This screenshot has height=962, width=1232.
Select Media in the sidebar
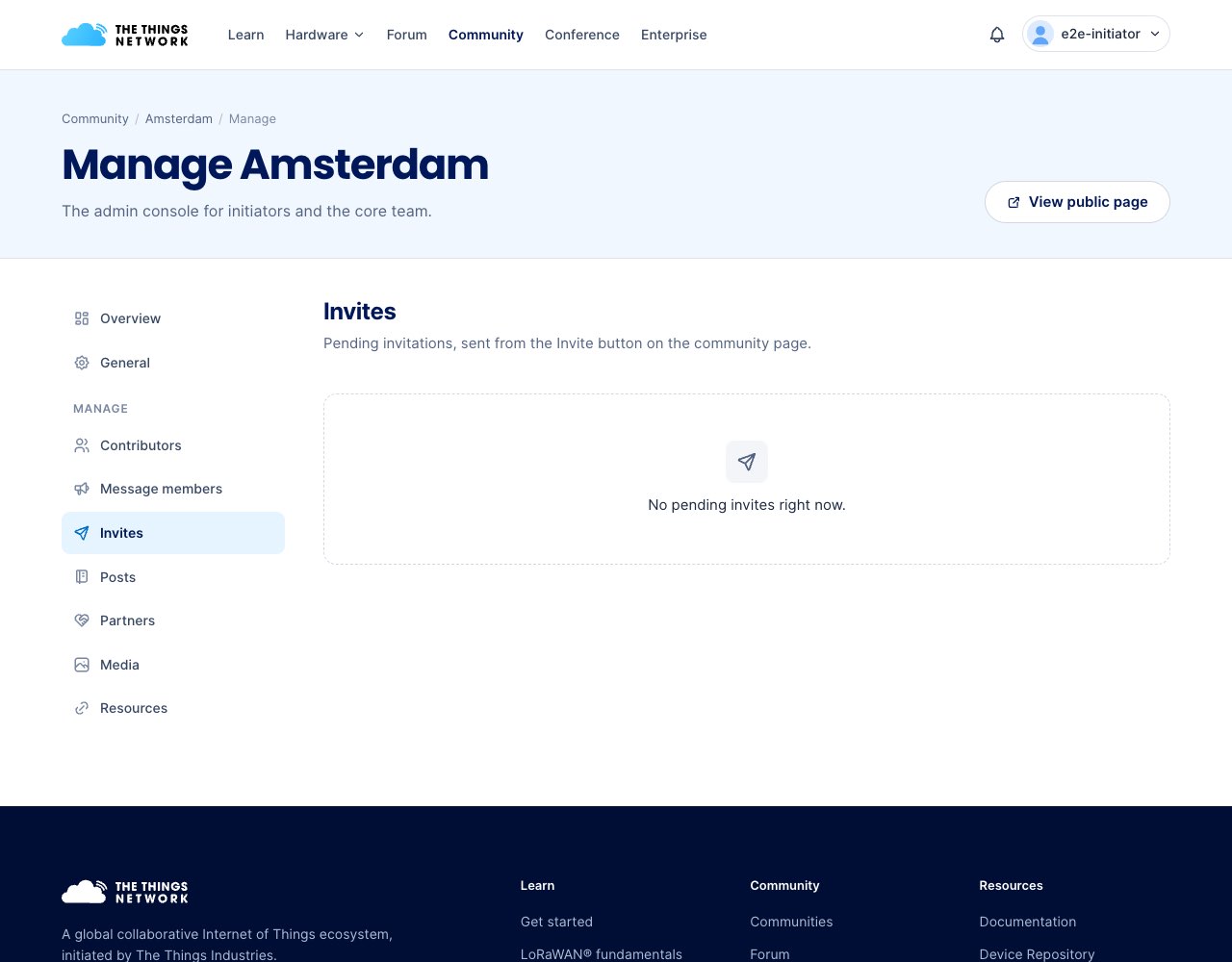coord(173,665)
